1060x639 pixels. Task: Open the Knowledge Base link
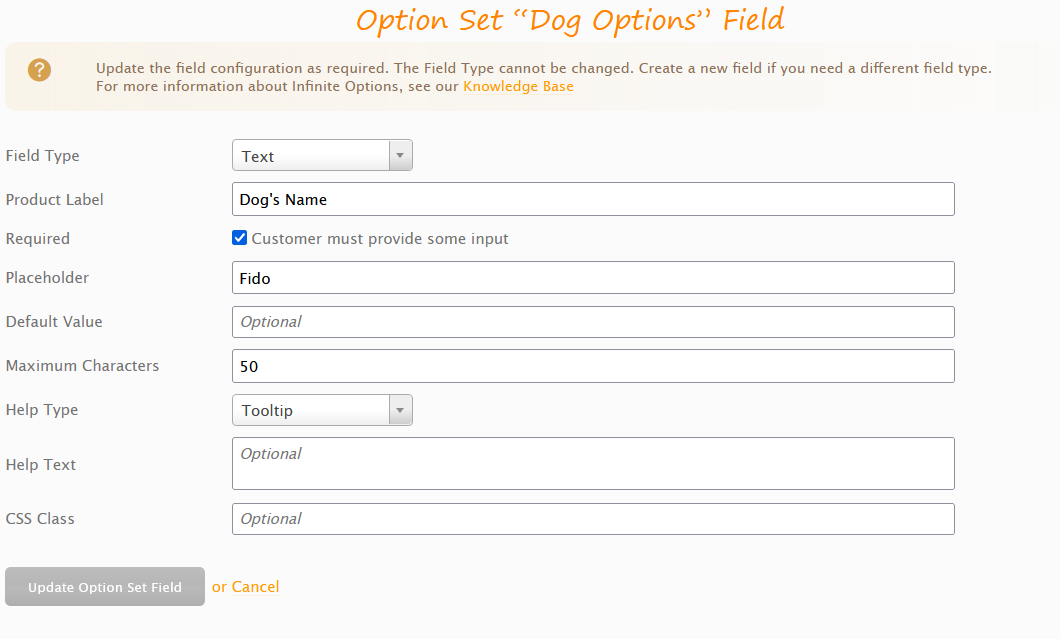tap(518, 87)
